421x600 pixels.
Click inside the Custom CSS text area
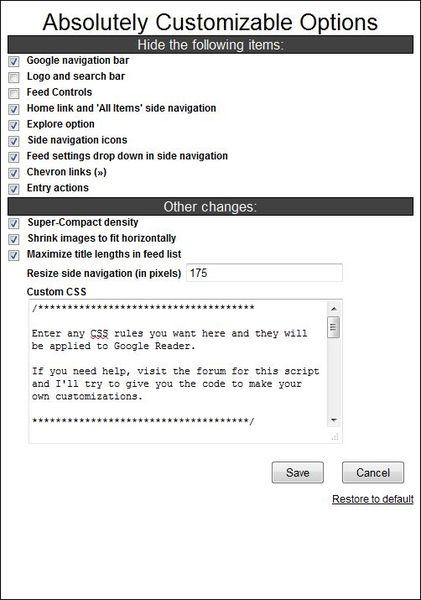[x=178, y=371]
